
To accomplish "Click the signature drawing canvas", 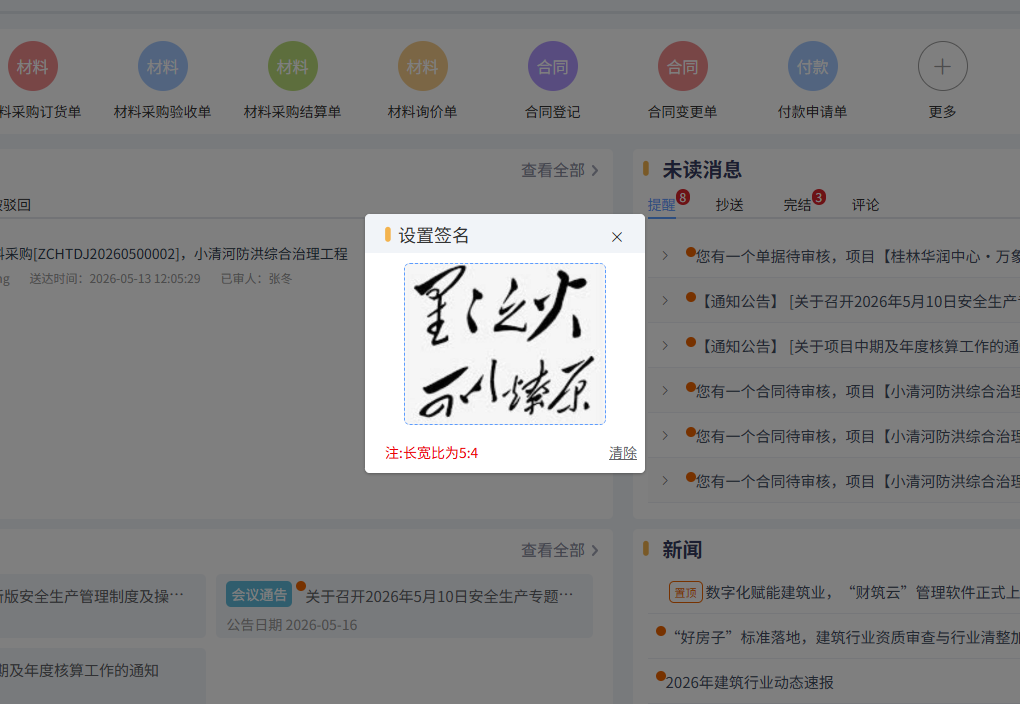I will (505, 344).
